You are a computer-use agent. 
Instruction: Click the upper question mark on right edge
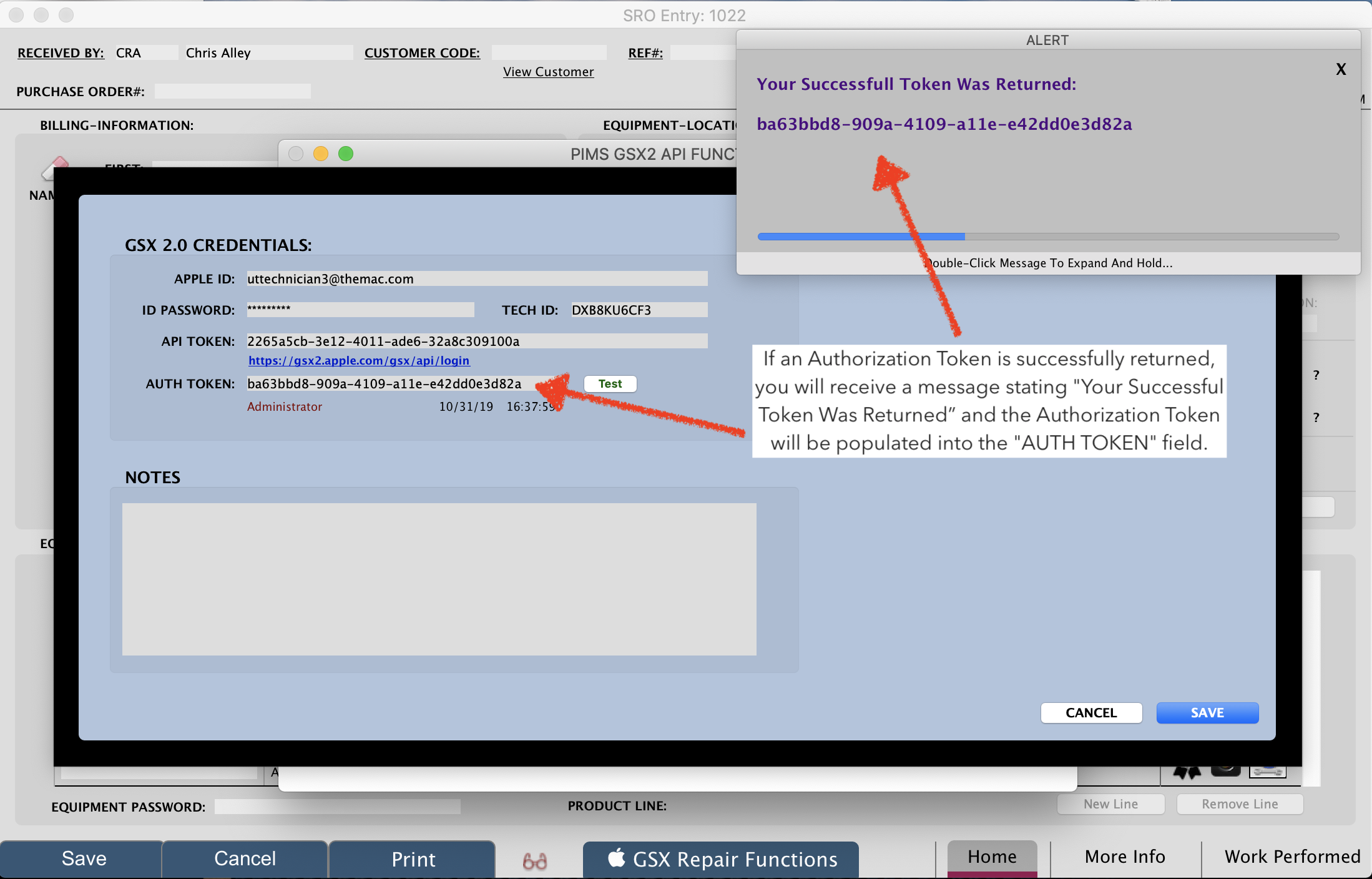[x=1316, y=375]
